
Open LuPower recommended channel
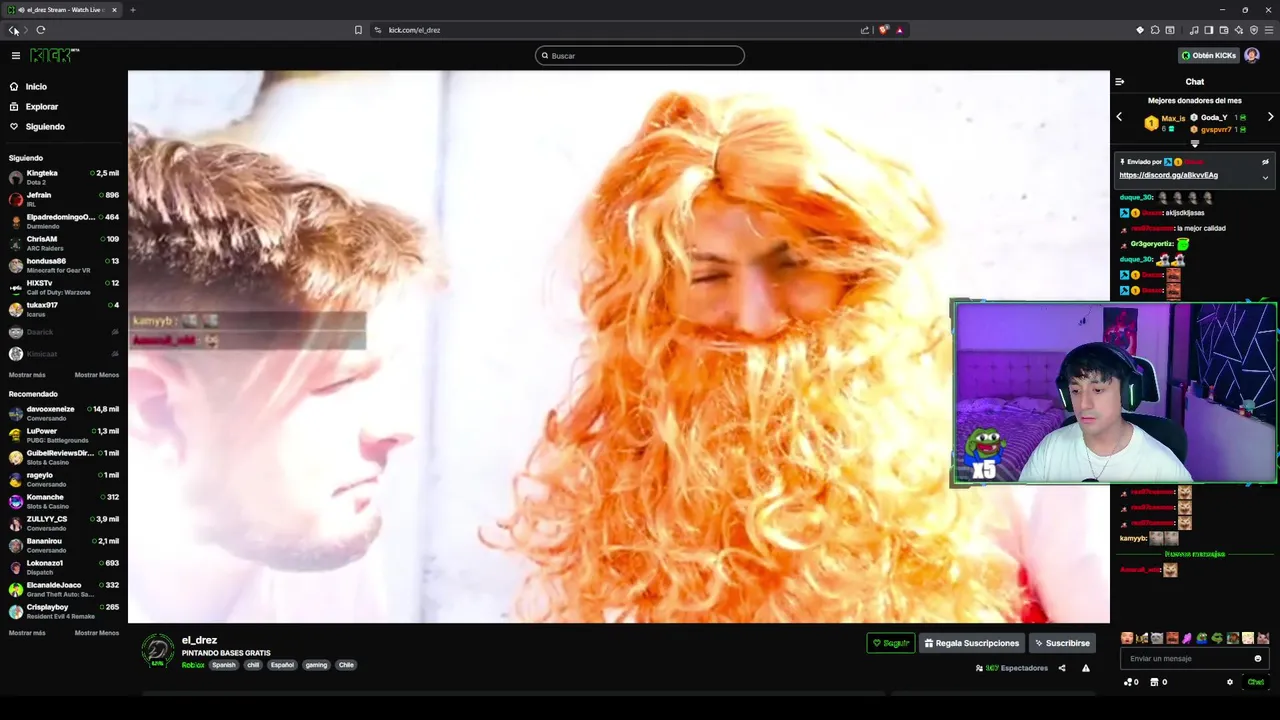pyautogui.click(x=63, y=435)
